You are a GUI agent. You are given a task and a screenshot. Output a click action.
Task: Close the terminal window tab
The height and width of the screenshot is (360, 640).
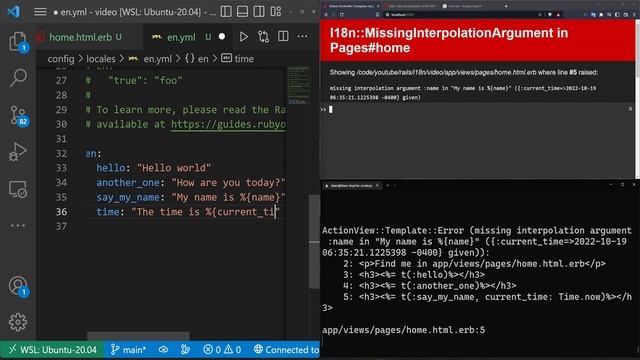coord(377,186)
